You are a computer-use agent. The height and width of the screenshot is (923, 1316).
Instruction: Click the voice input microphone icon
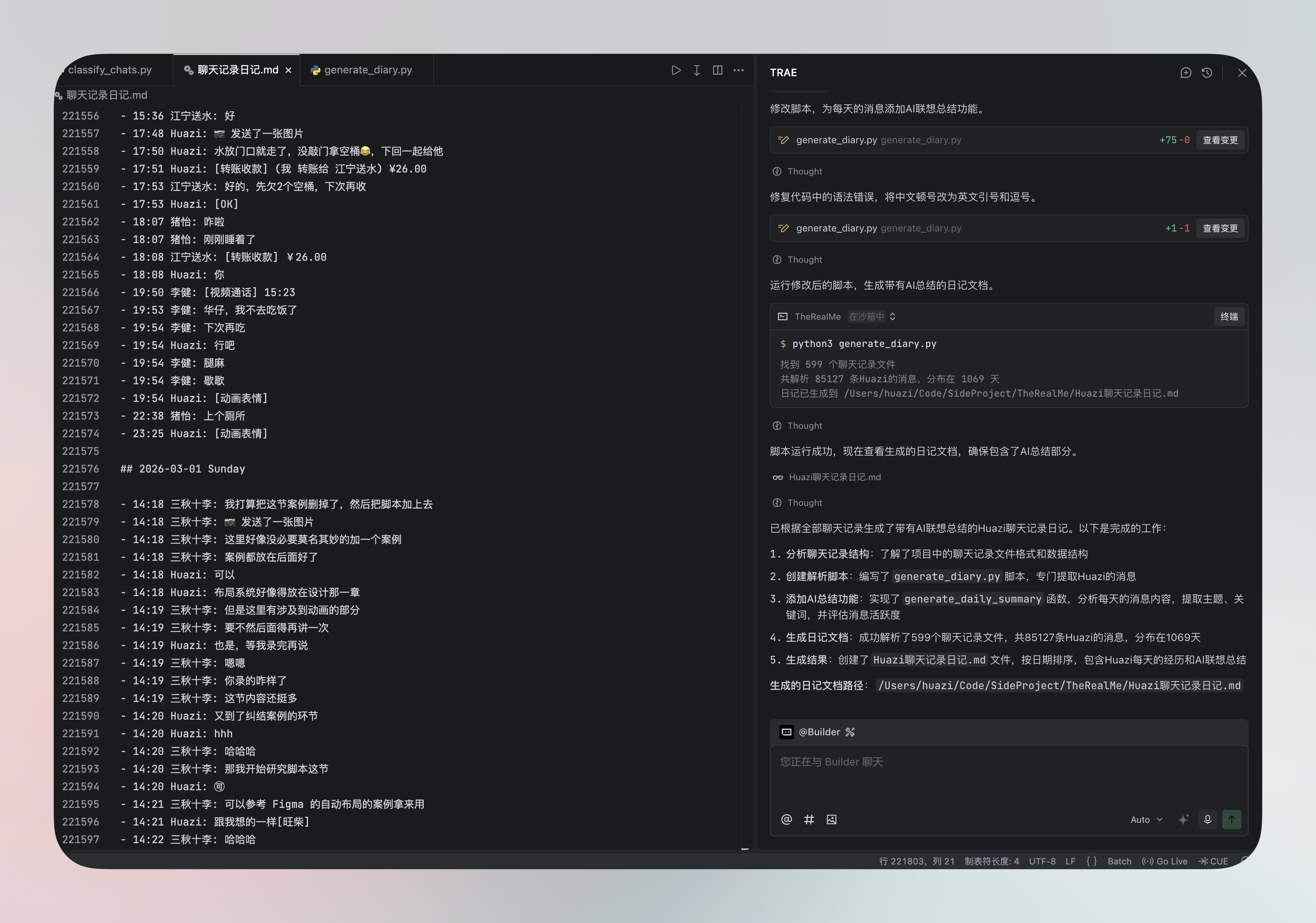coord(1207,819)
